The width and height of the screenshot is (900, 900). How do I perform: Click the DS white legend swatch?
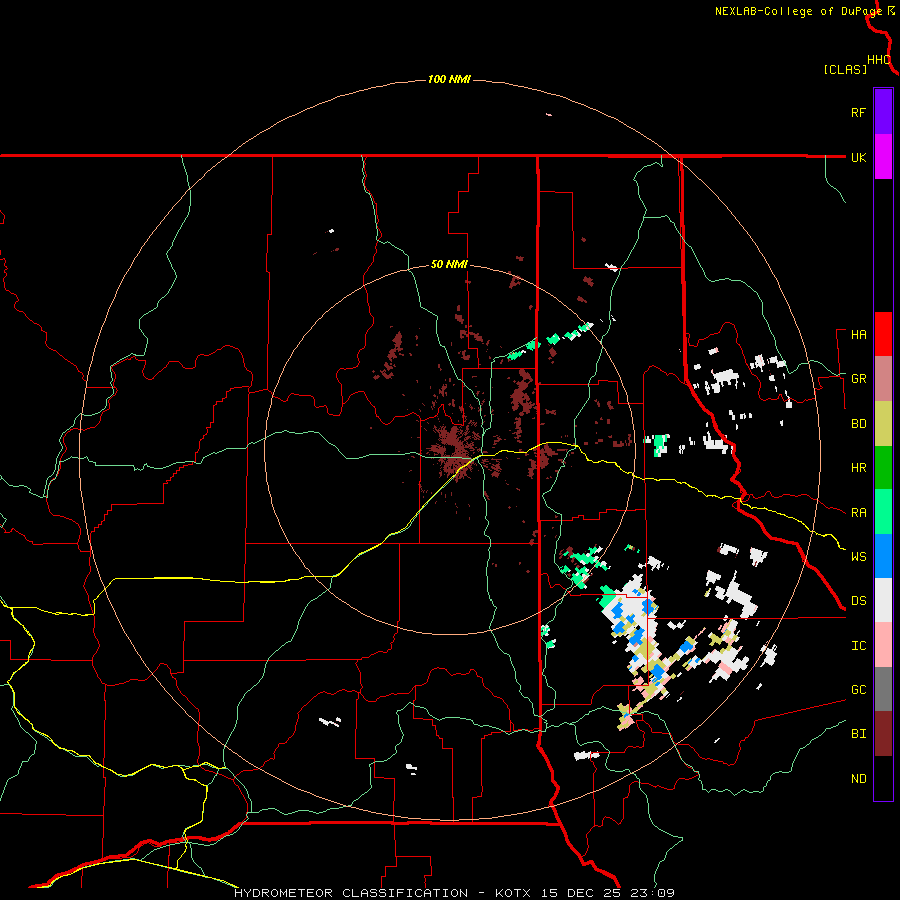(883, 600)
